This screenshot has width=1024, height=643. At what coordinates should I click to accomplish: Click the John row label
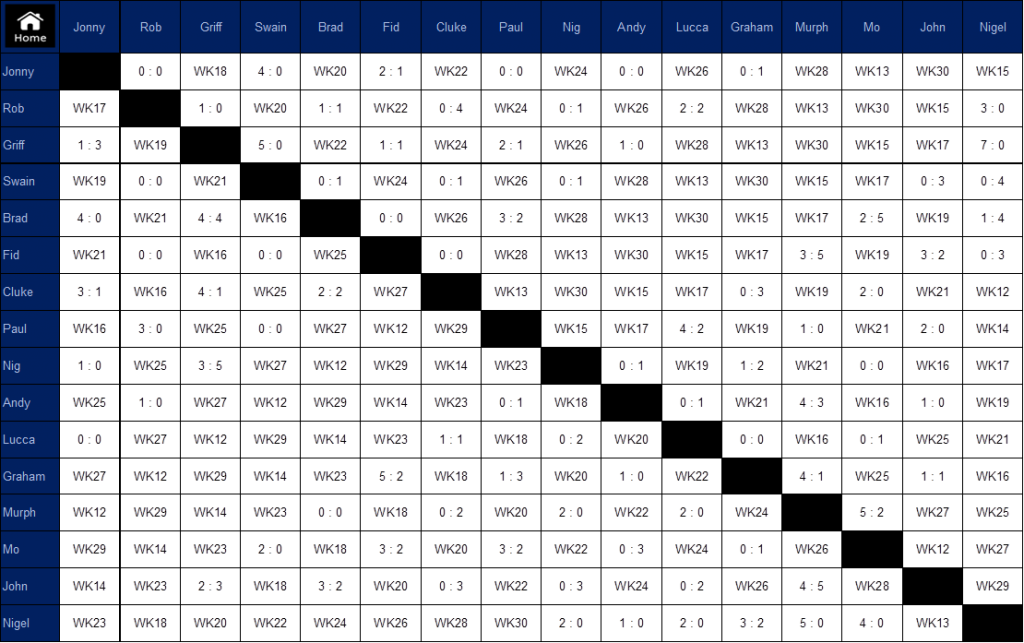coord(30,586)
